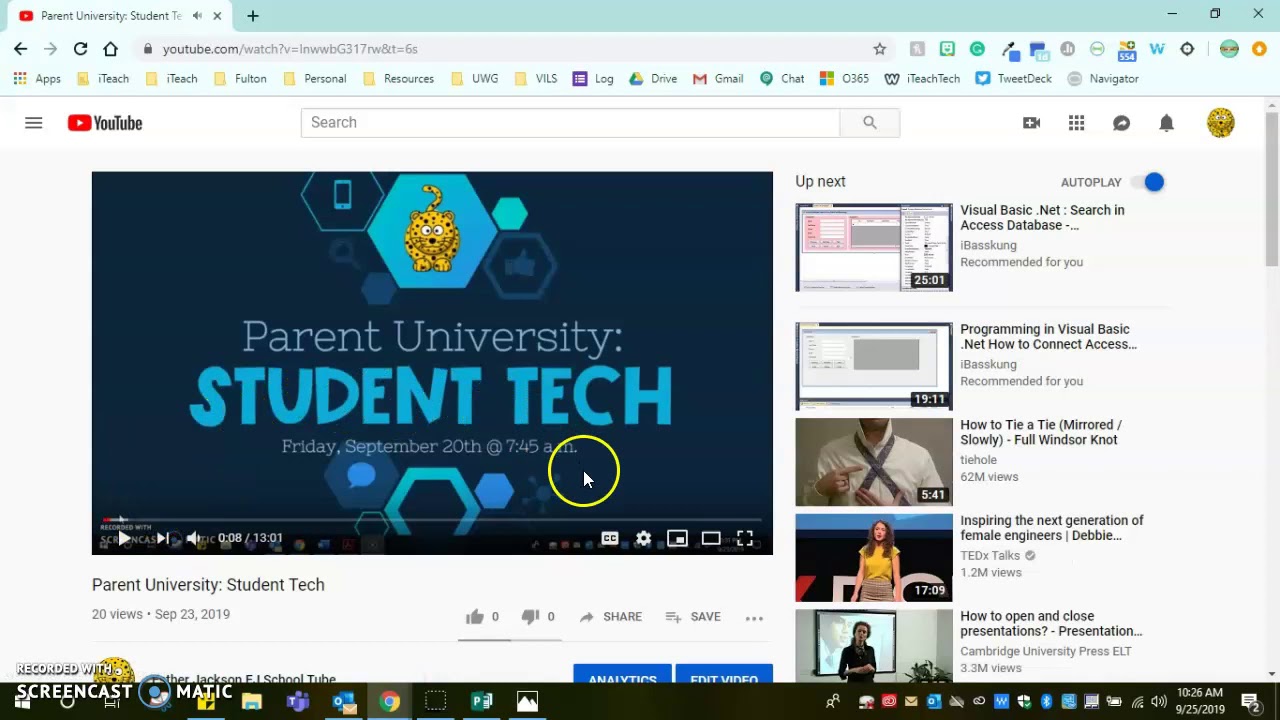Open How to open and close presentations title
The height and width of the screenshot is (720, 1280).
pos(1051,623)
